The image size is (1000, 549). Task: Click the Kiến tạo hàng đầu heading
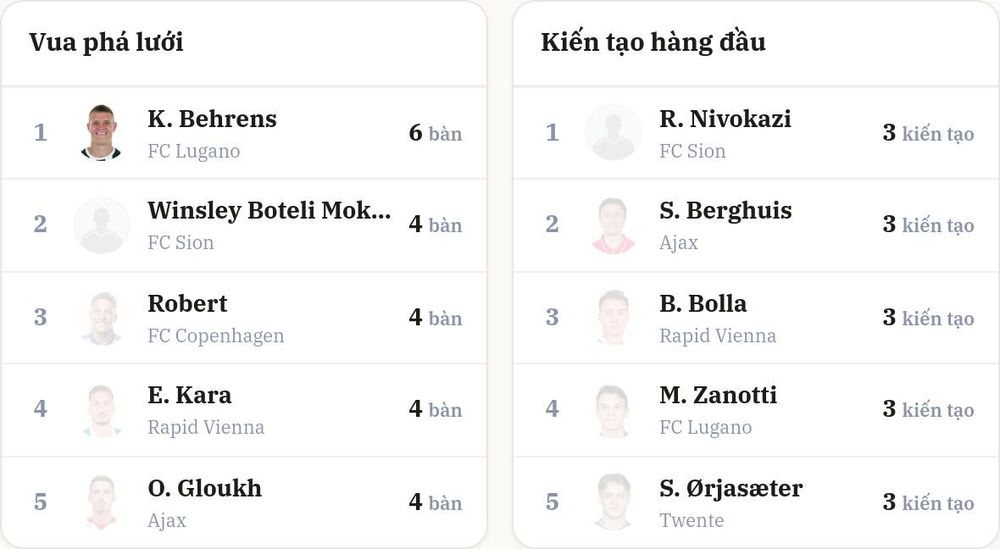pos(653,43)
